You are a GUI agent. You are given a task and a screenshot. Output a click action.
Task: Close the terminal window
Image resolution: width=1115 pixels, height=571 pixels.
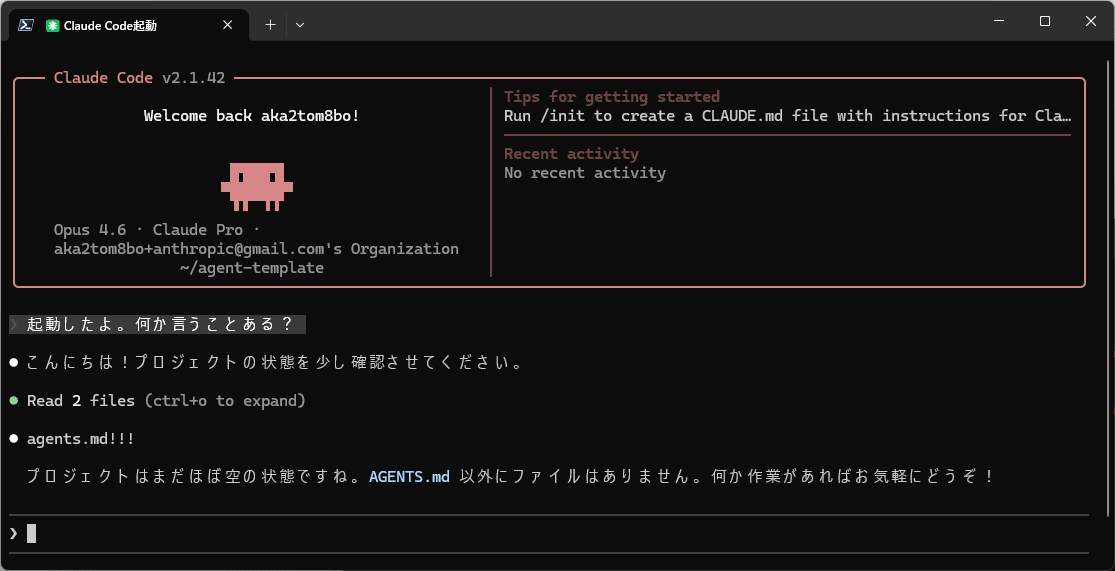(1090, 21)
